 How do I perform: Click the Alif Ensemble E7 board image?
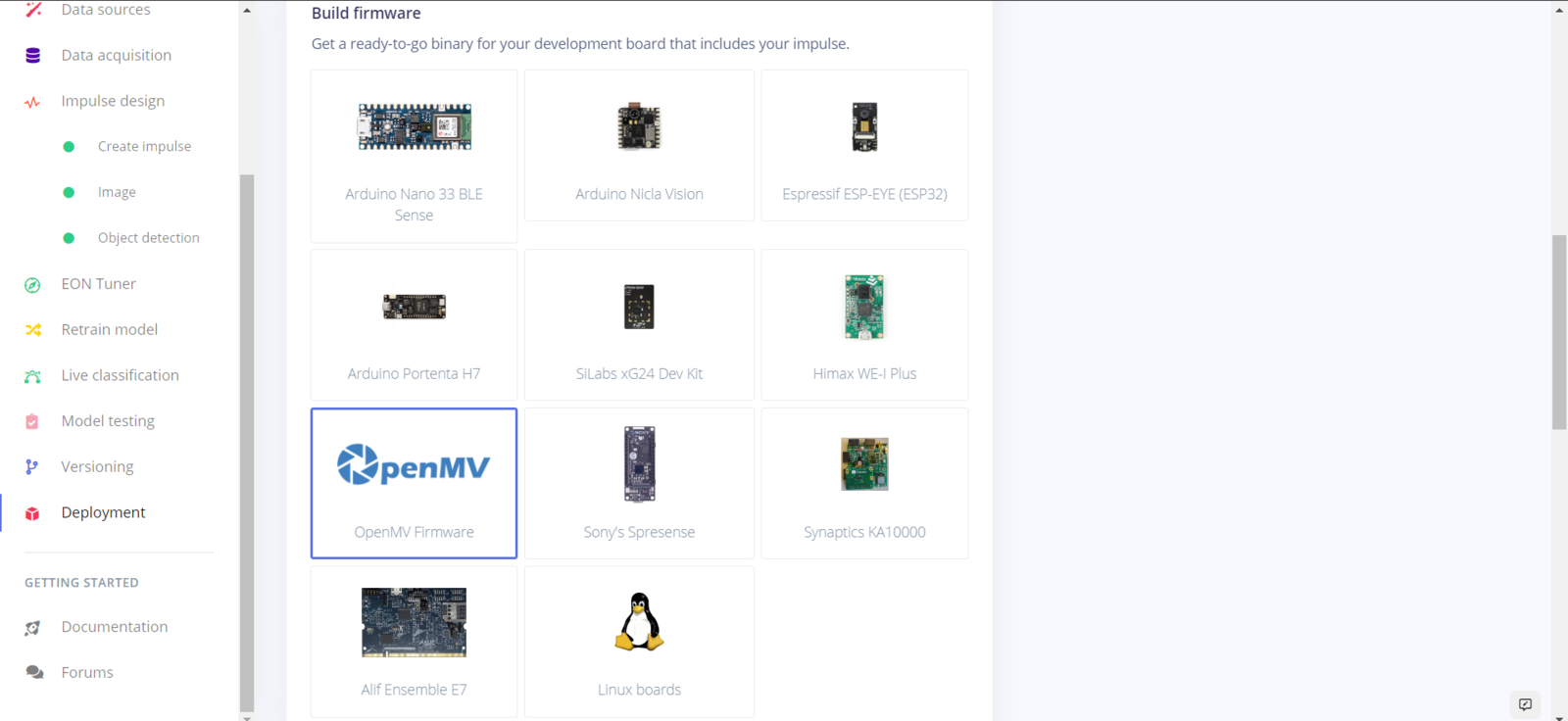(x=414, y=622)
